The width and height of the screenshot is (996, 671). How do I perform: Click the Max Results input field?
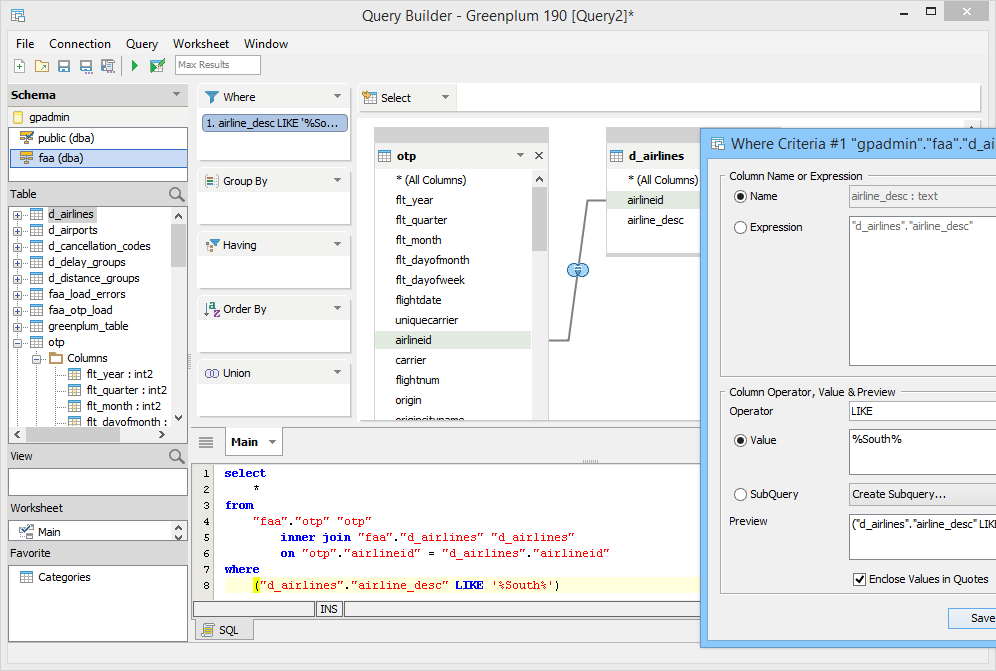[x=218, y=65]
